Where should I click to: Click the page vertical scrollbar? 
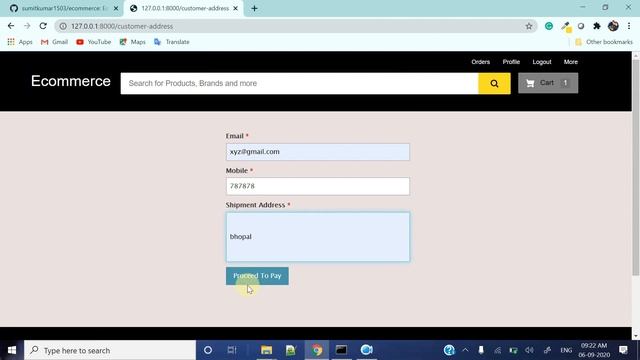coord(636,167)
